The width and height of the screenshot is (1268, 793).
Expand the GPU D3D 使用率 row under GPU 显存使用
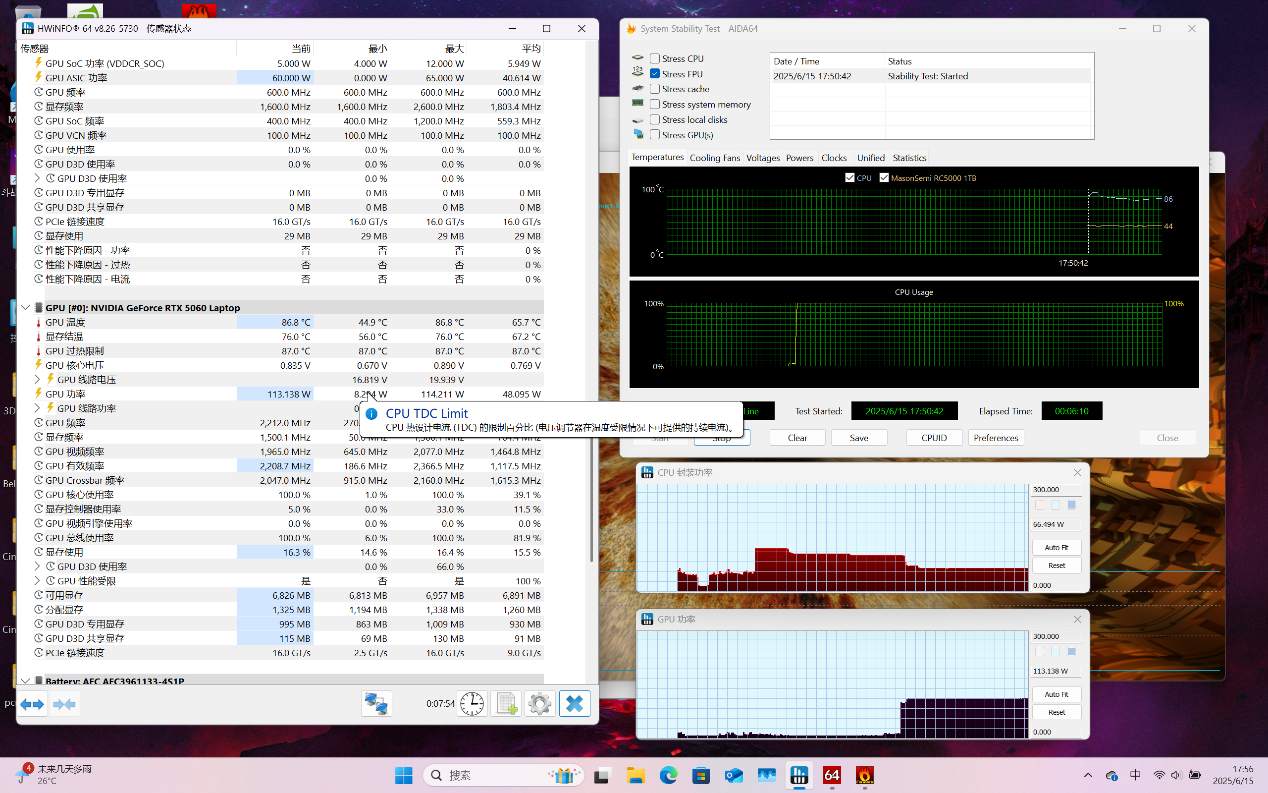tap(38, 566)
